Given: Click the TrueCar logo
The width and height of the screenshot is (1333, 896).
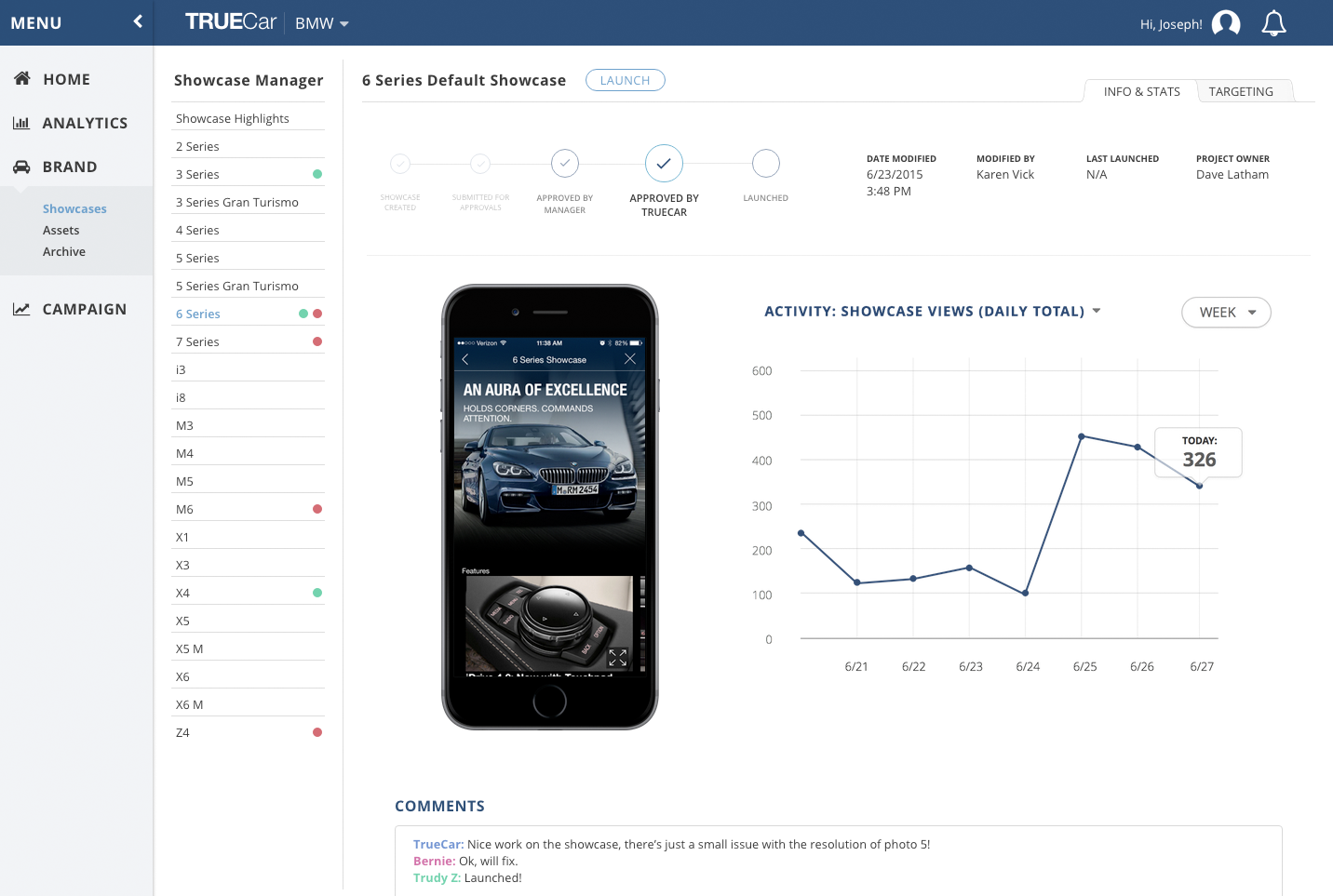Looking at the screenshot, I should pyautogui.click(x=230, y=22).
